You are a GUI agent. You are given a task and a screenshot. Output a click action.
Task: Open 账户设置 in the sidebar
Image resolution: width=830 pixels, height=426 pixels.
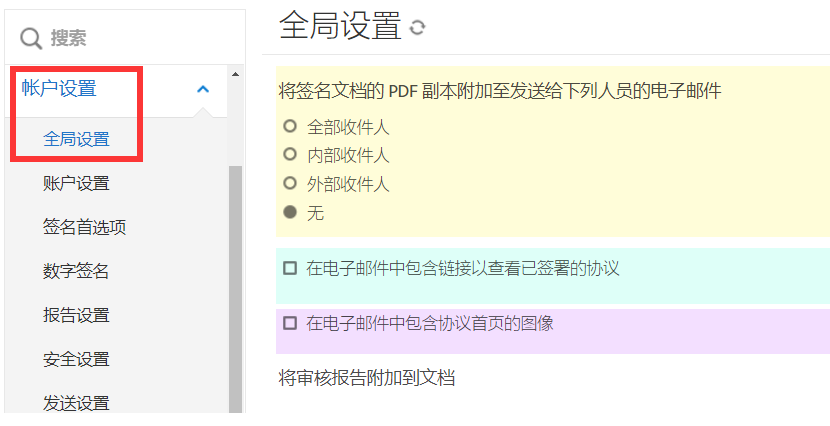[x=76, y=183]
